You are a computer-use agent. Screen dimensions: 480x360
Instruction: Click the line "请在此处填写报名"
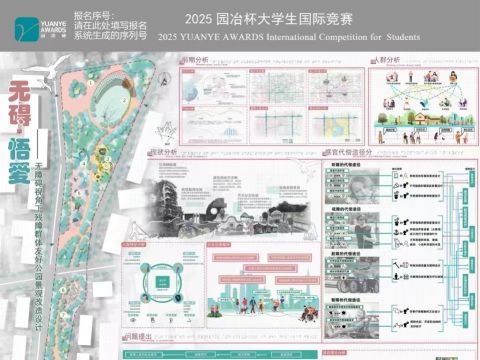tap(110, 25)
